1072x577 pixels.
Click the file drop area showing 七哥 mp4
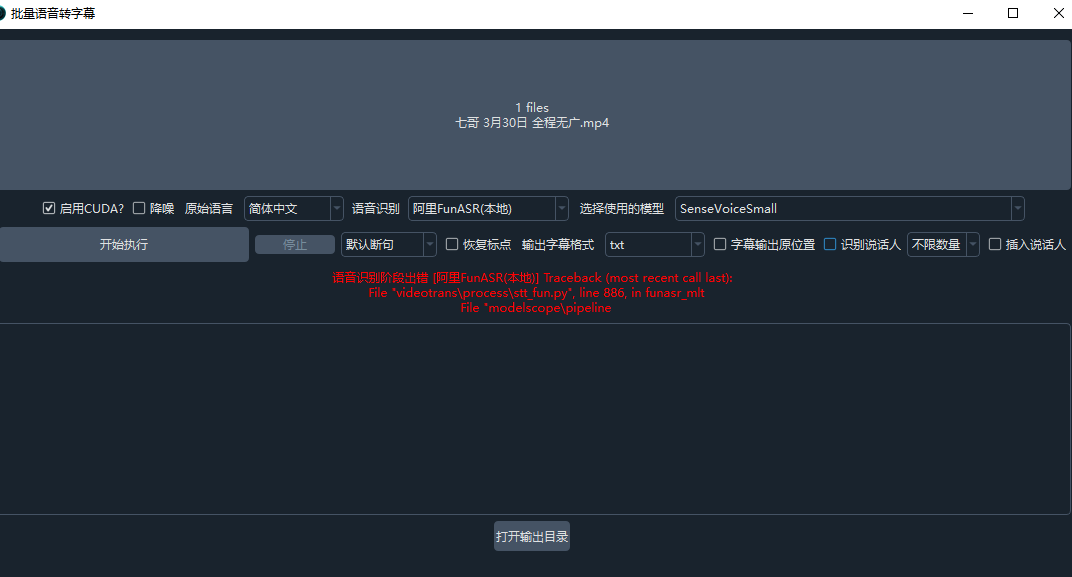tap(532, 115)
